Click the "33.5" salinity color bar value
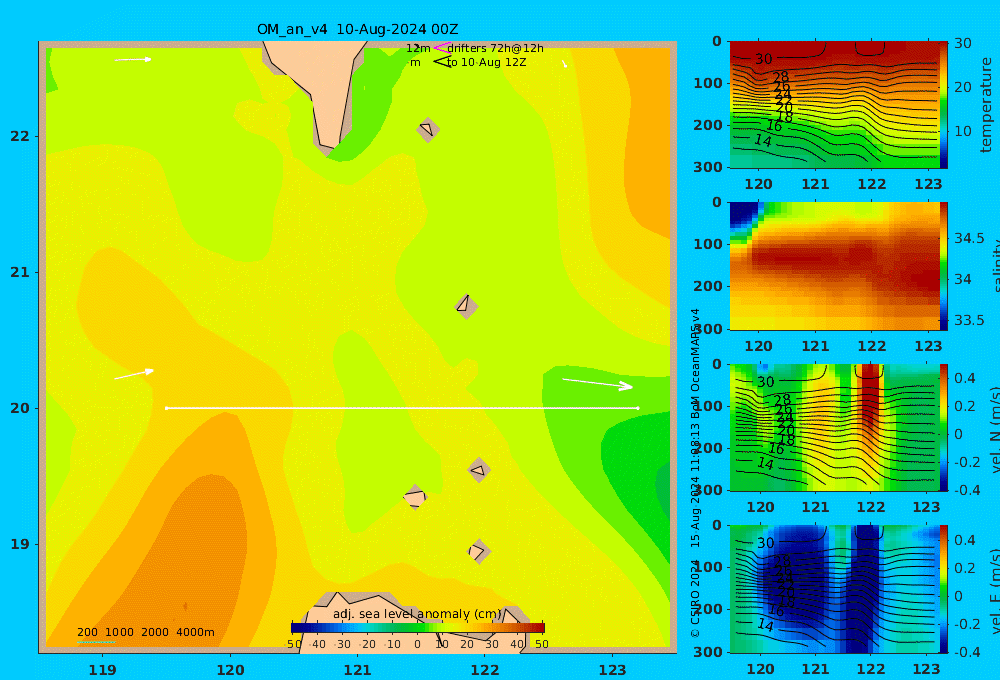The height and width of the screenshot is (680, 1000). point(969,320)
